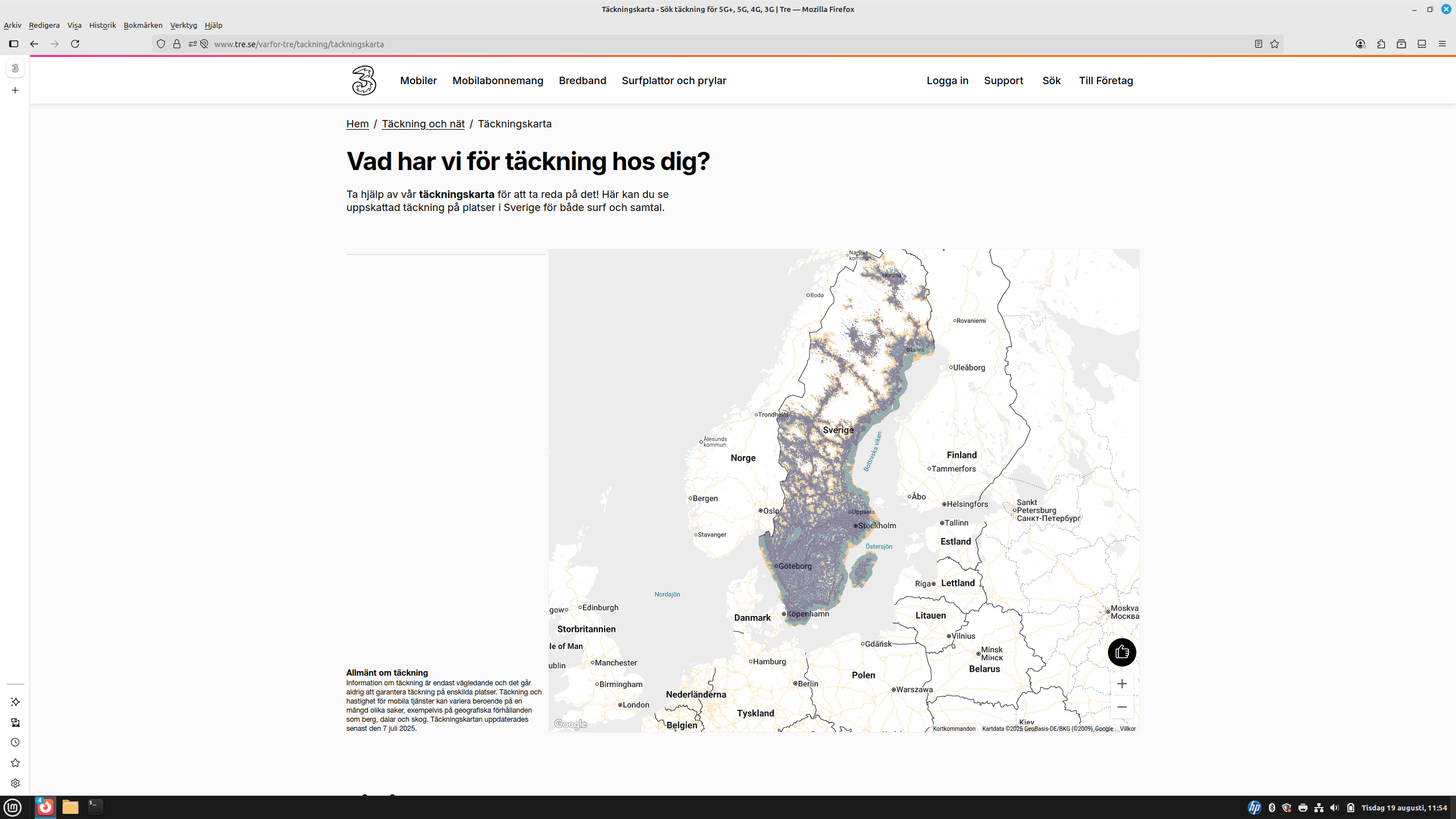Click the site security padlock icon
The image size is (1456, 819).
177,44
